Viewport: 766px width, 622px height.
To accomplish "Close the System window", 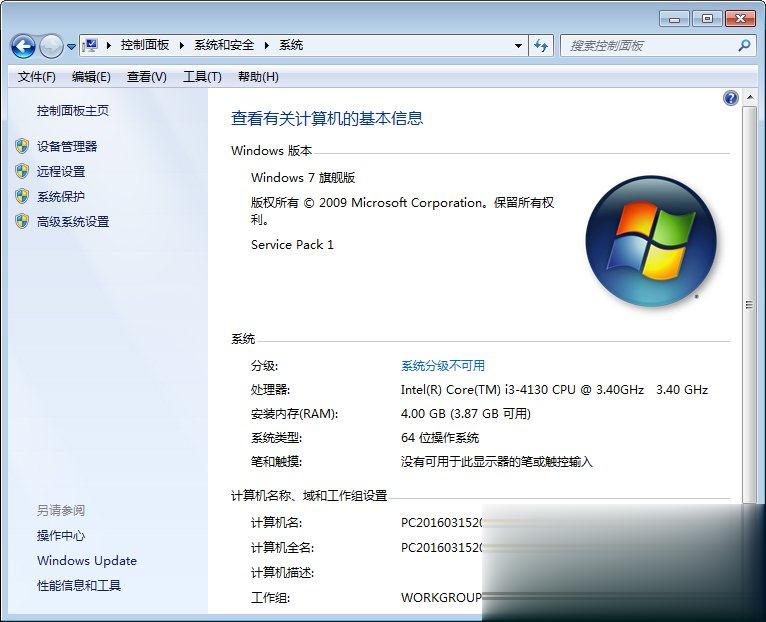I will tap(740, 19).
